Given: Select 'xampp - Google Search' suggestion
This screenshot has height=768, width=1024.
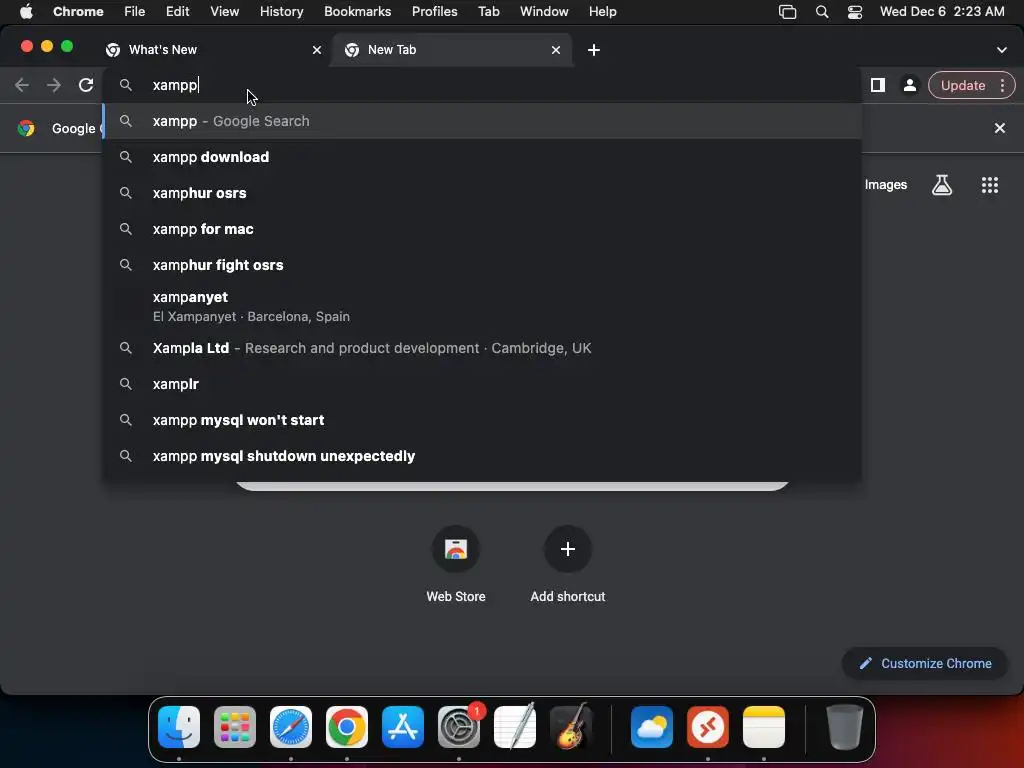Looking at the screenshot, I should click(x=482, y=121).
